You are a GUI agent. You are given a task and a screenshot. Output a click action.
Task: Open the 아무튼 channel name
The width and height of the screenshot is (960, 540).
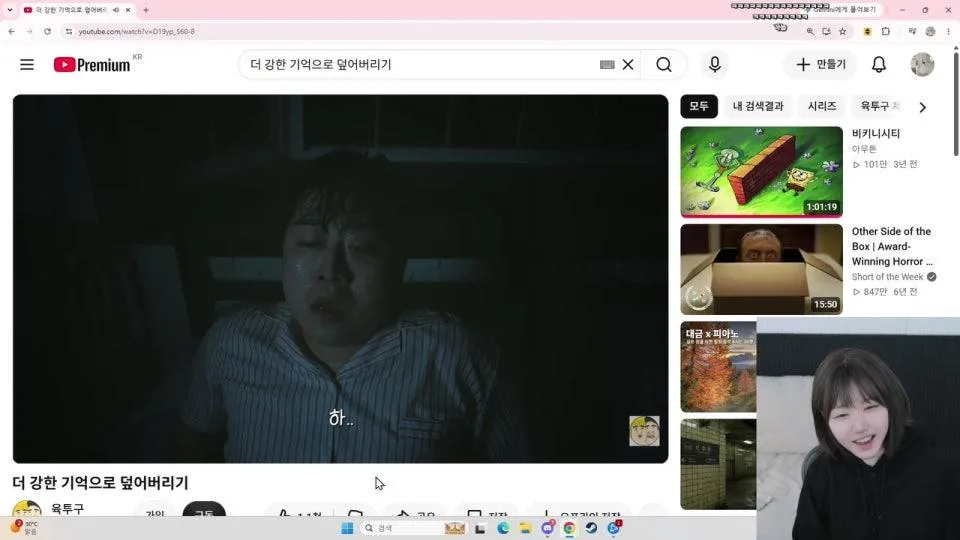864,149
